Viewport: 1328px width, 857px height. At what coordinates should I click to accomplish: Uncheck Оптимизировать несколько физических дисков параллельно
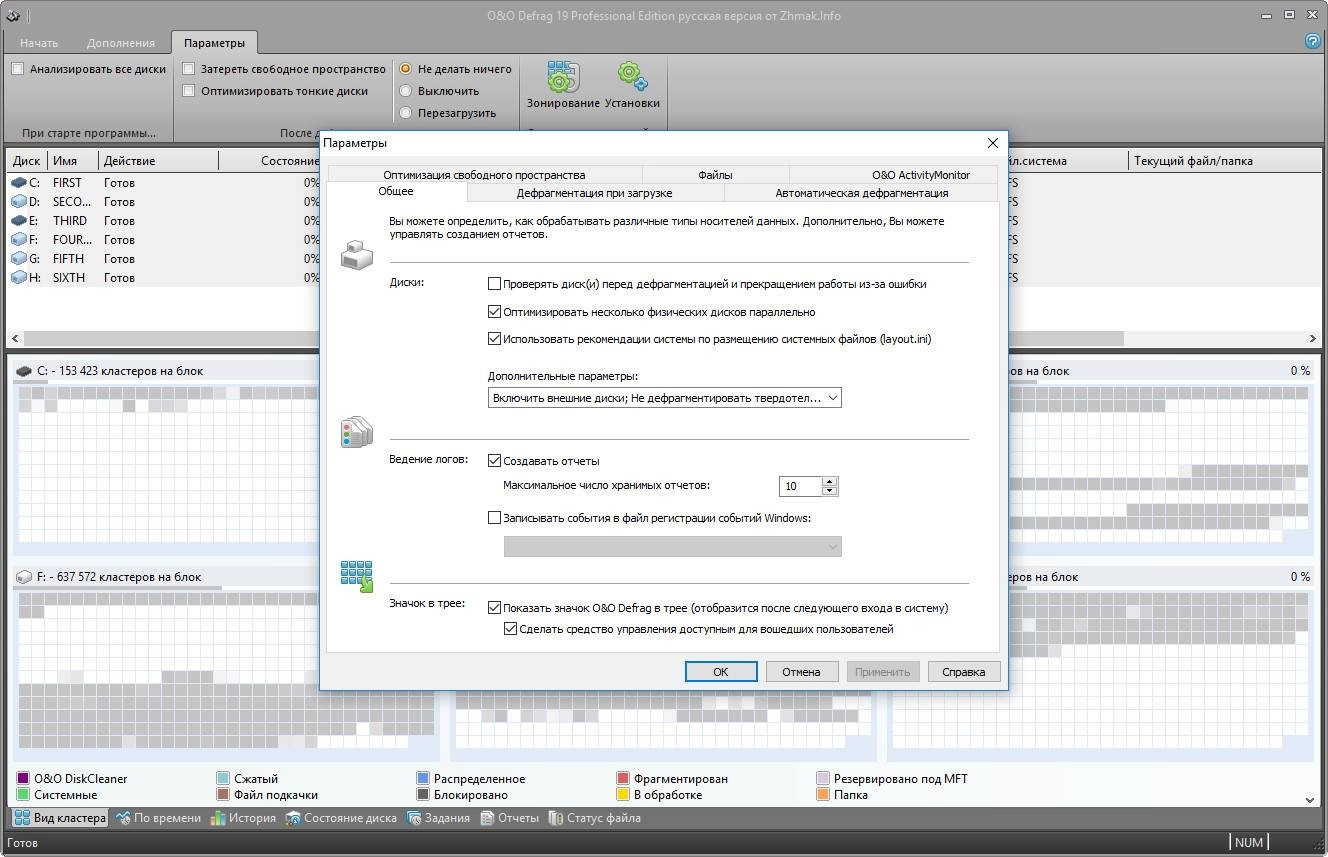coord(494,312)
